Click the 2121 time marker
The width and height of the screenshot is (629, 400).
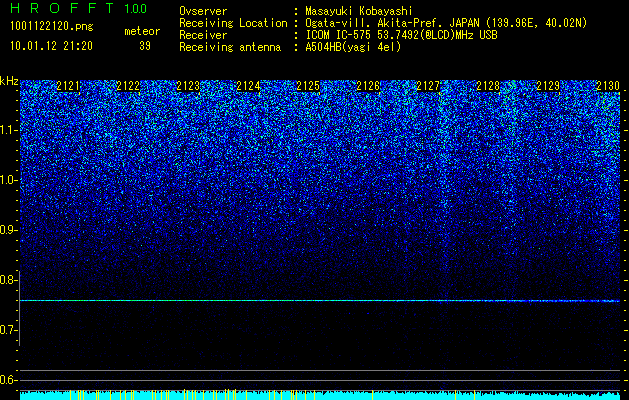(68, 86)
